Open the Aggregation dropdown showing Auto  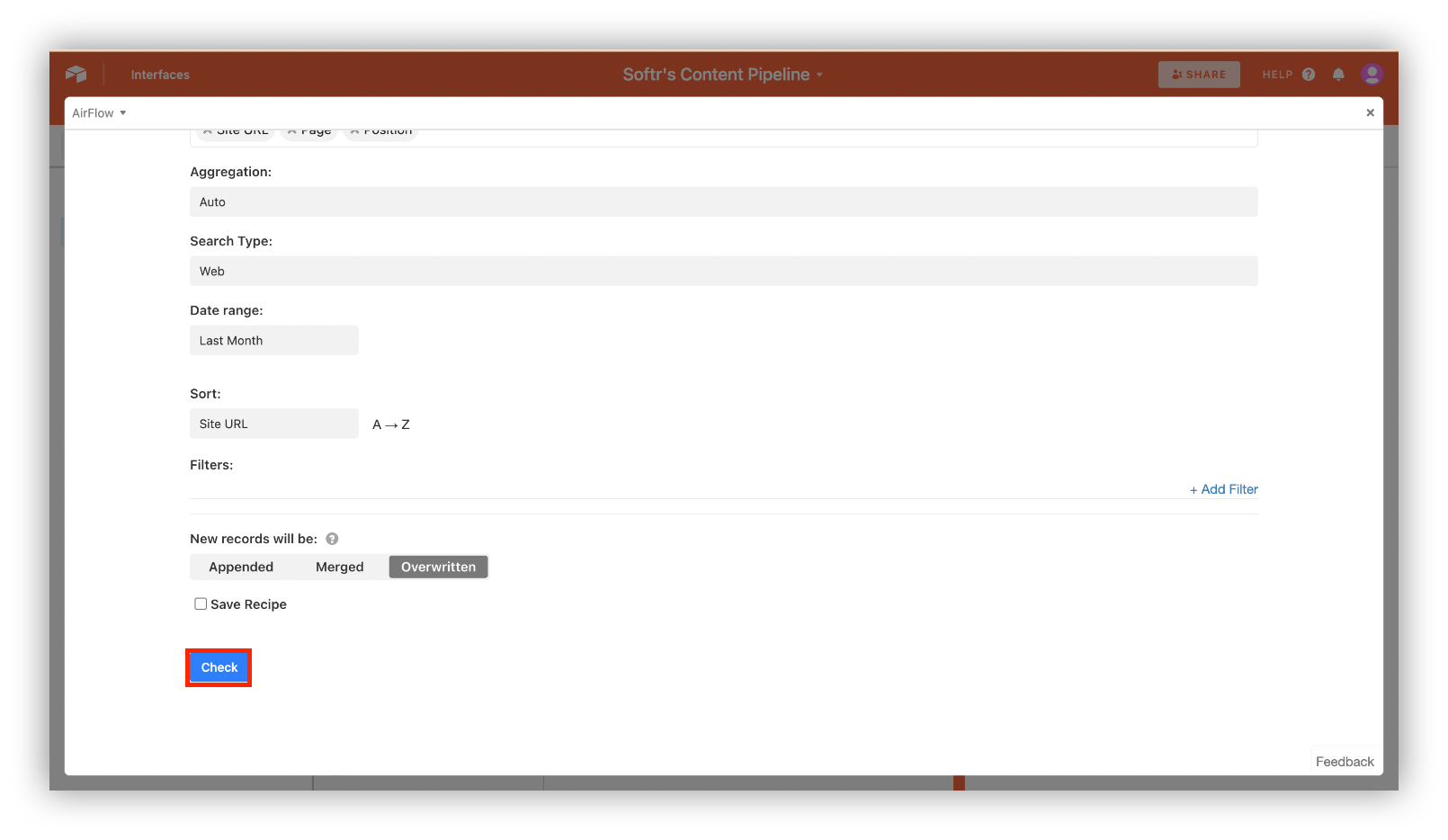click(723, 201)
